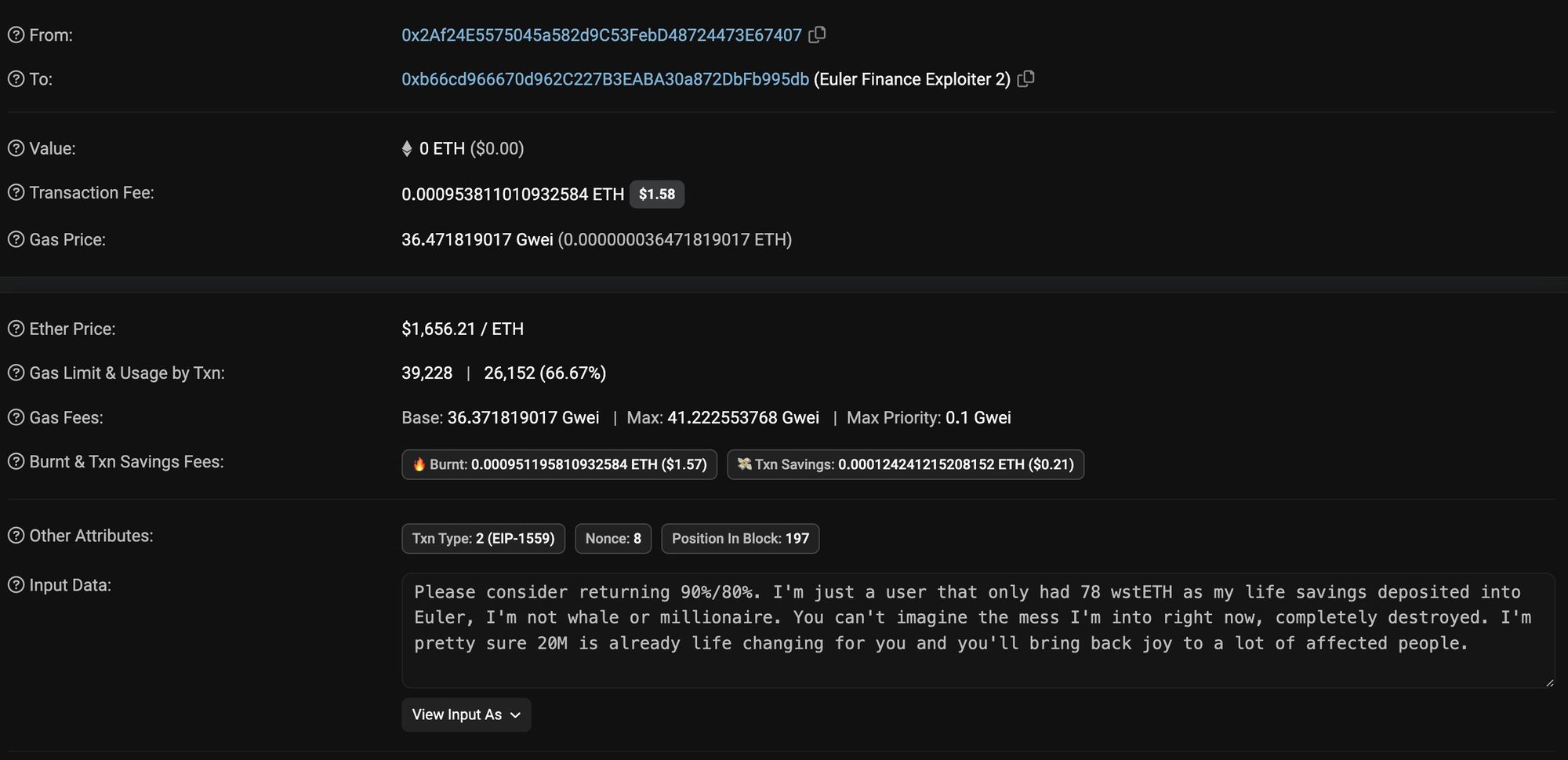1568x760 pixels.
Task: Open sender address 0x2Af24E55 link
Action: point(601,35)
